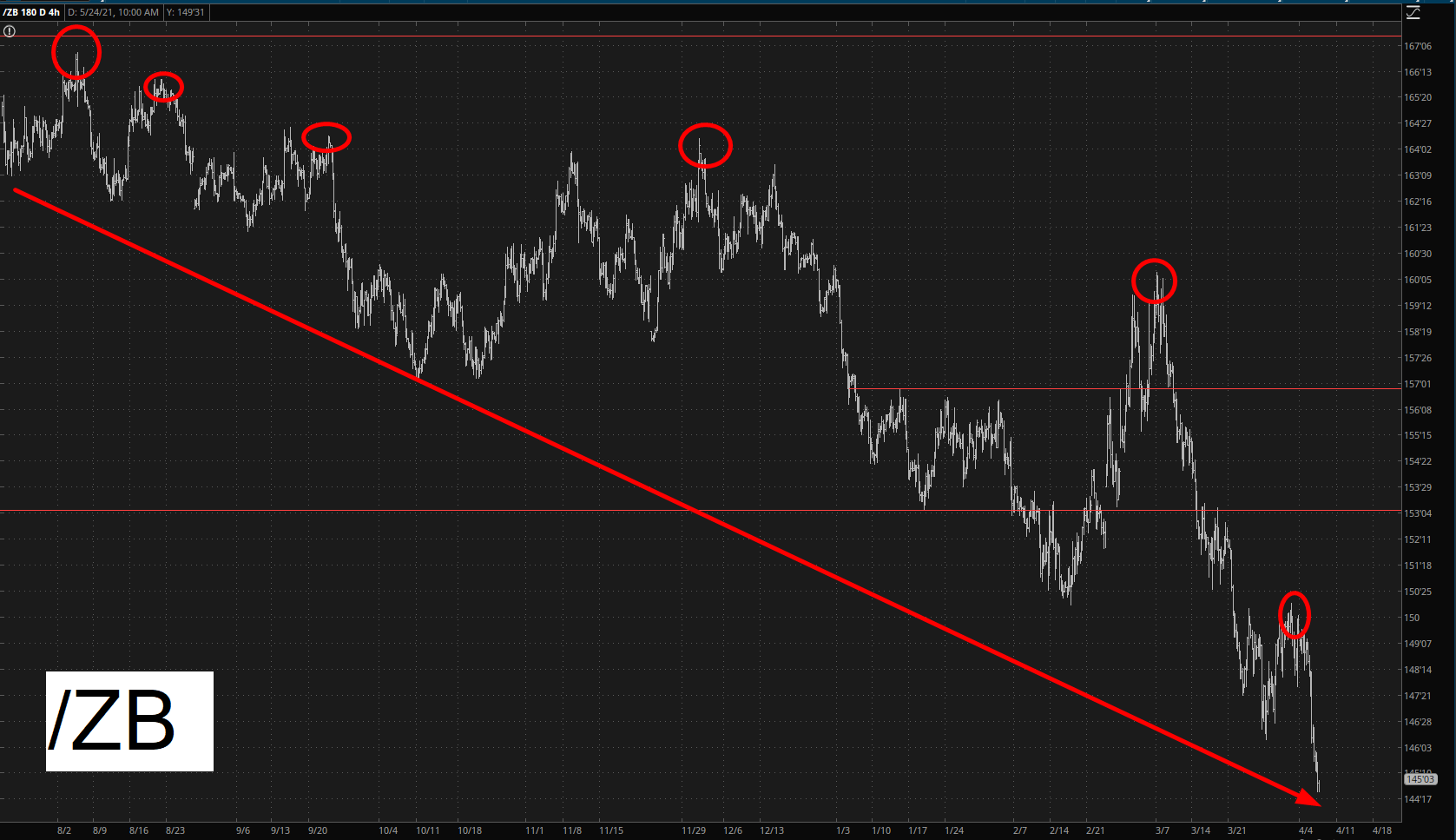Click the 167'06 price axis label
This screenshot has height=840, width=1456.
1418,46
